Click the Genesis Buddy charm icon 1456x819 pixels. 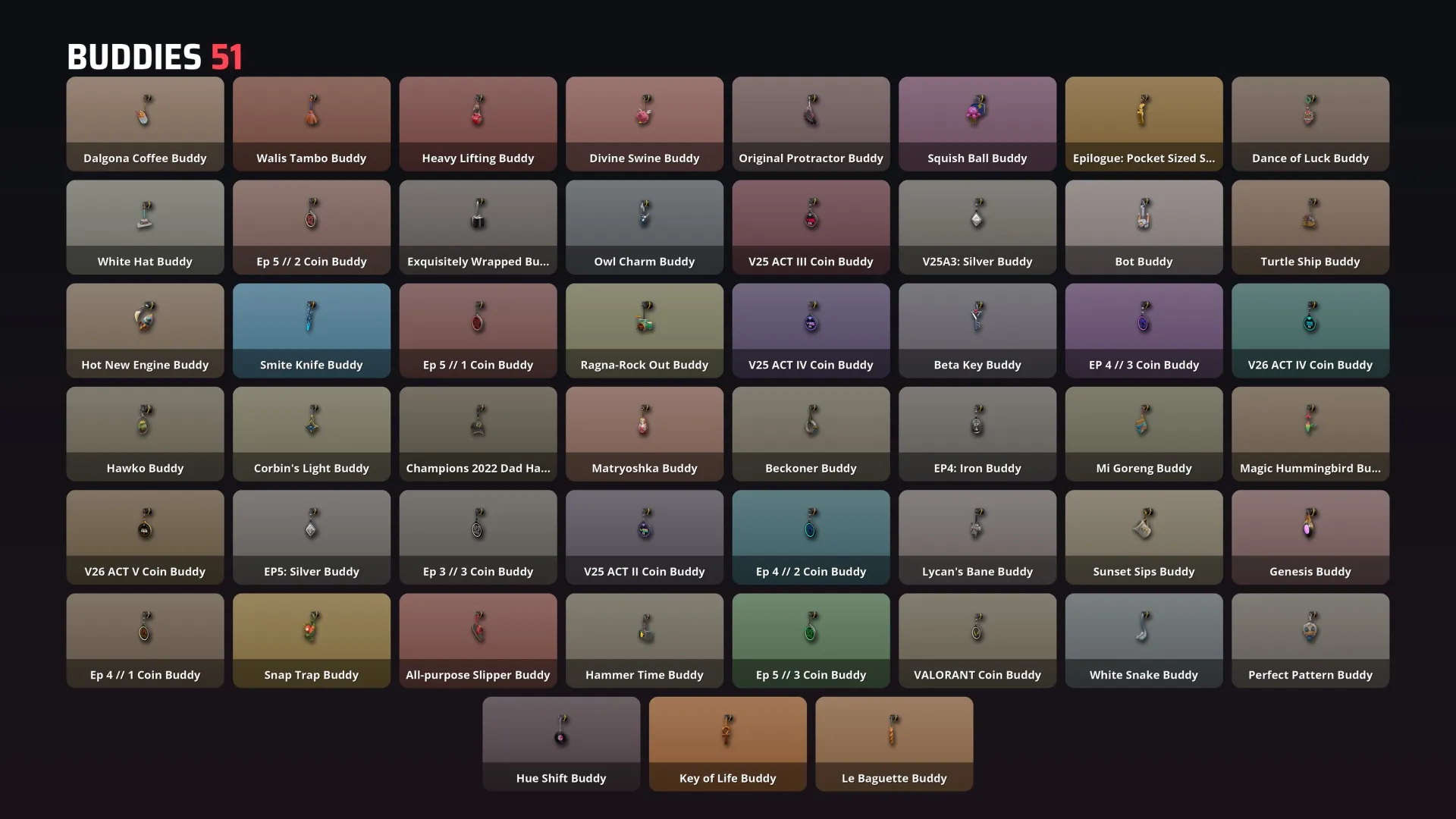click(1310, 523)
